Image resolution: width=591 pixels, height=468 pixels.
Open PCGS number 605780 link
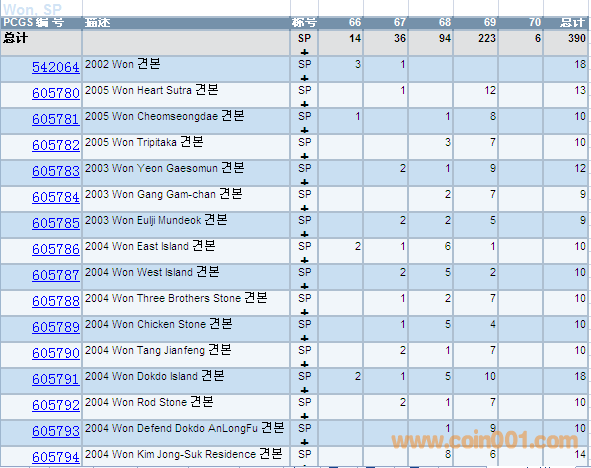coord(56,93)
